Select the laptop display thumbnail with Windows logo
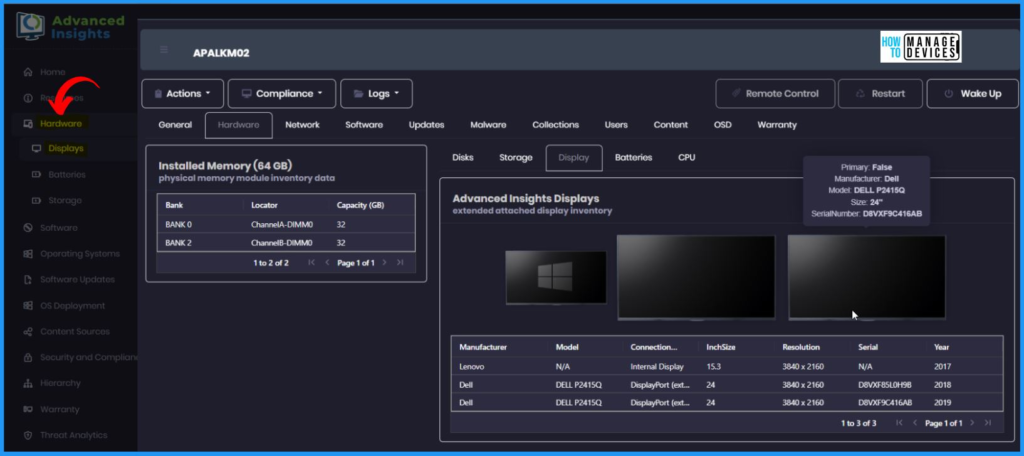Screen dimensions: 1024x456 [556, 278]
